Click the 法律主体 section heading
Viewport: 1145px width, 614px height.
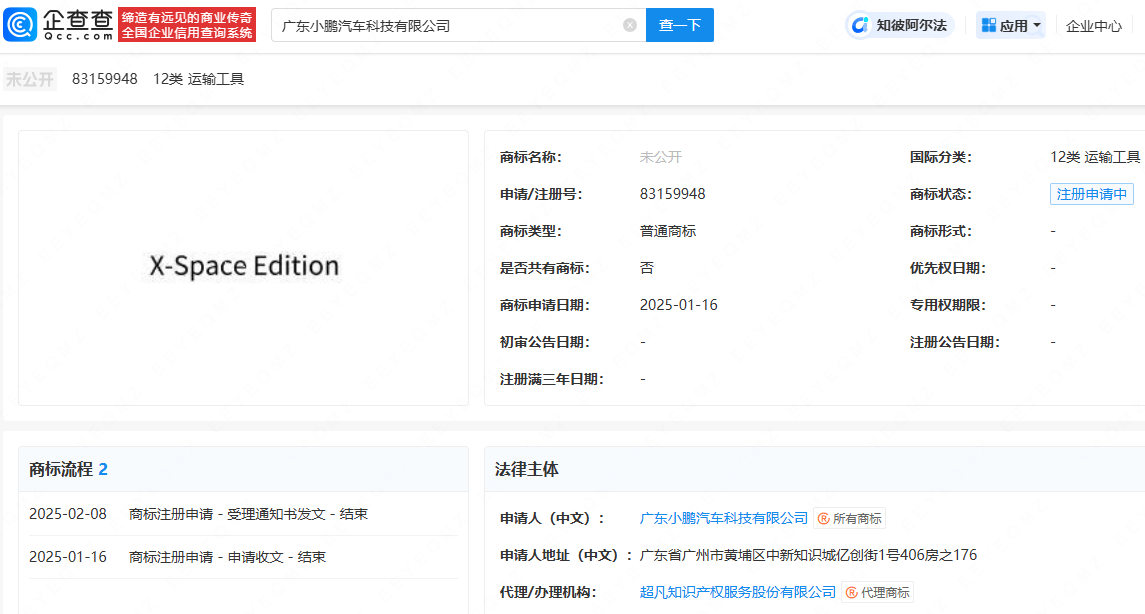click(x=526, y=469)
